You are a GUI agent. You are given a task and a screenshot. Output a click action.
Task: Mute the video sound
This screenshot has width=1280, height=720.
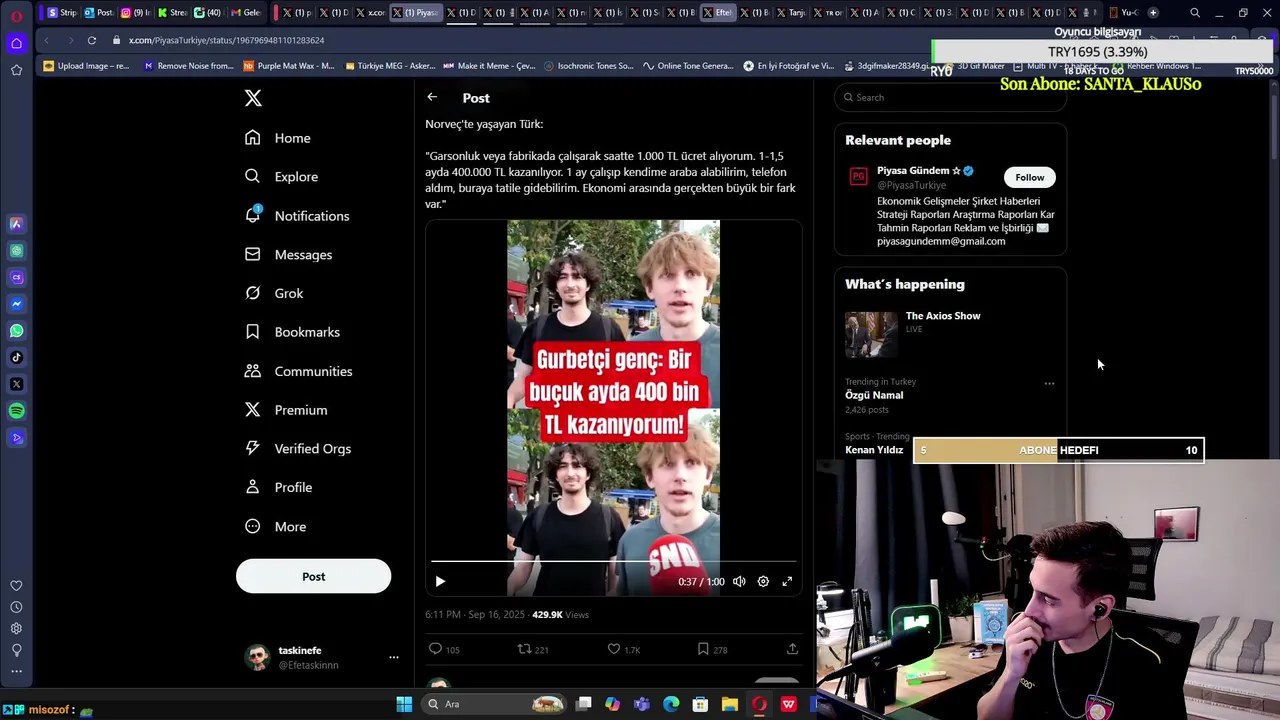tap(739, 581)
